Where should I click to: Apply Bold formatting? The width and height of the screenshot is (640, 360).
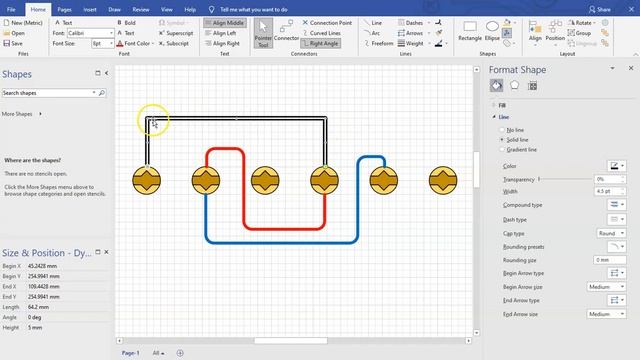click(x=127, y=23)
